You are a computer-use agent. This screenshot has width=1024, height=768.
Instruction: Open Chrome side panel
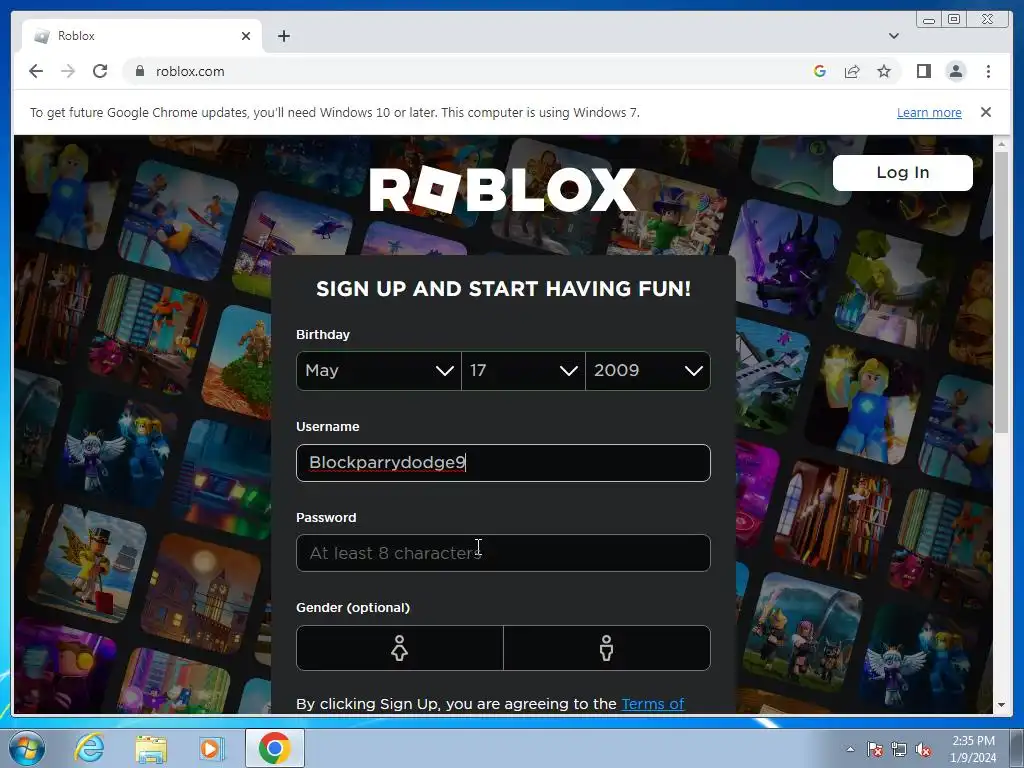[923, 71]
